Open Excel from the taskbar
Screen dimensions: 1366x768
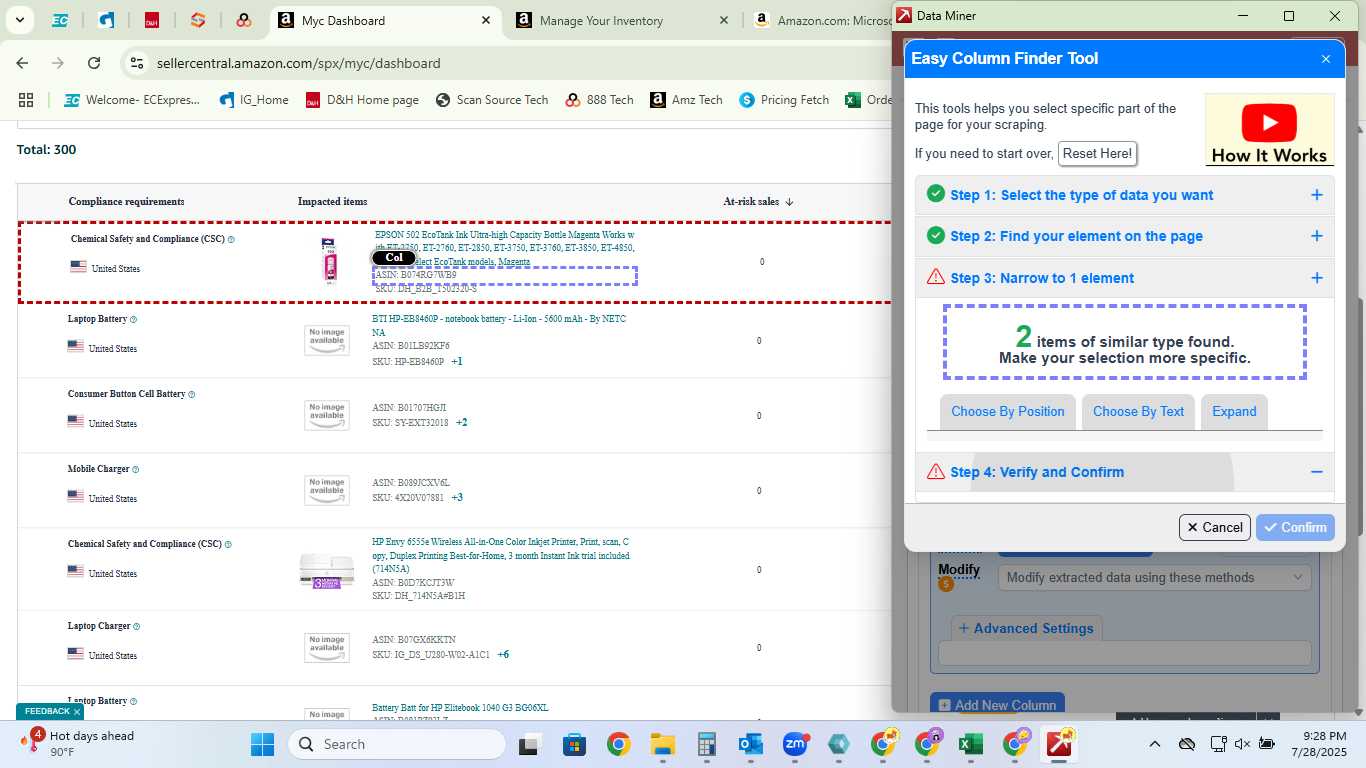(971, 744)
